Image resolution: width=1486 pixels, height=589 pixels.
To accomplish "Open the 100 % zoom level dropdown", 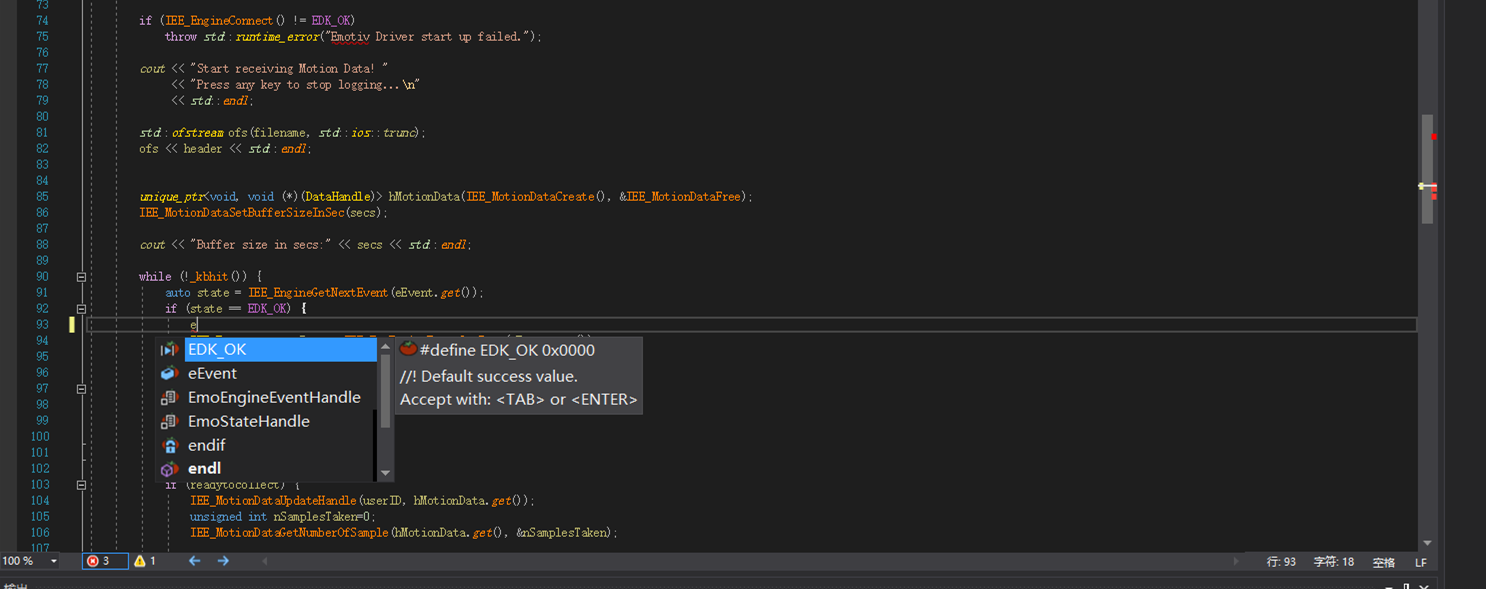I will (53, 562).
